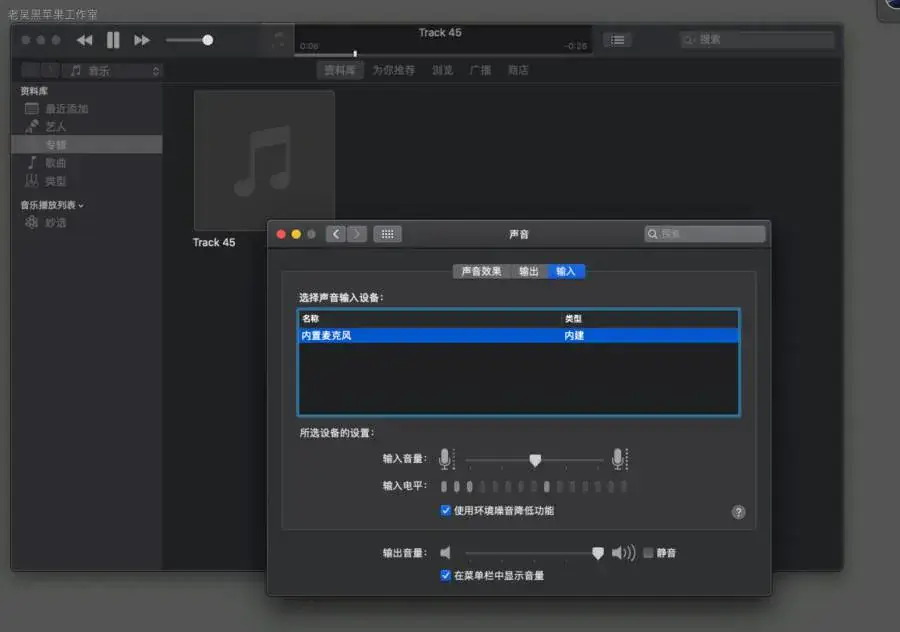Open the help question mark button
The width and height of the screenshot is (900, 632).
click(x=739, y=512)
